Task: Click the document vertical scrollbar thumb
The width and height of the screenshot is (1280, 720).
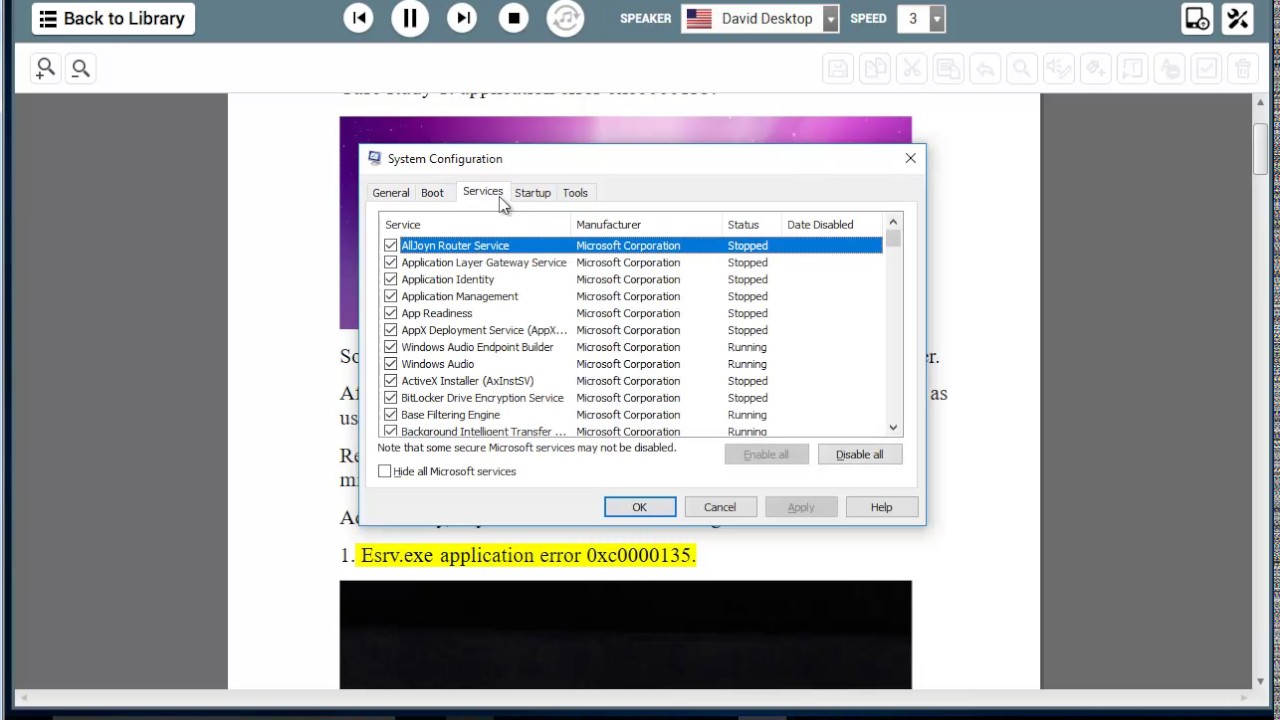Action: tap(1262, 148)
